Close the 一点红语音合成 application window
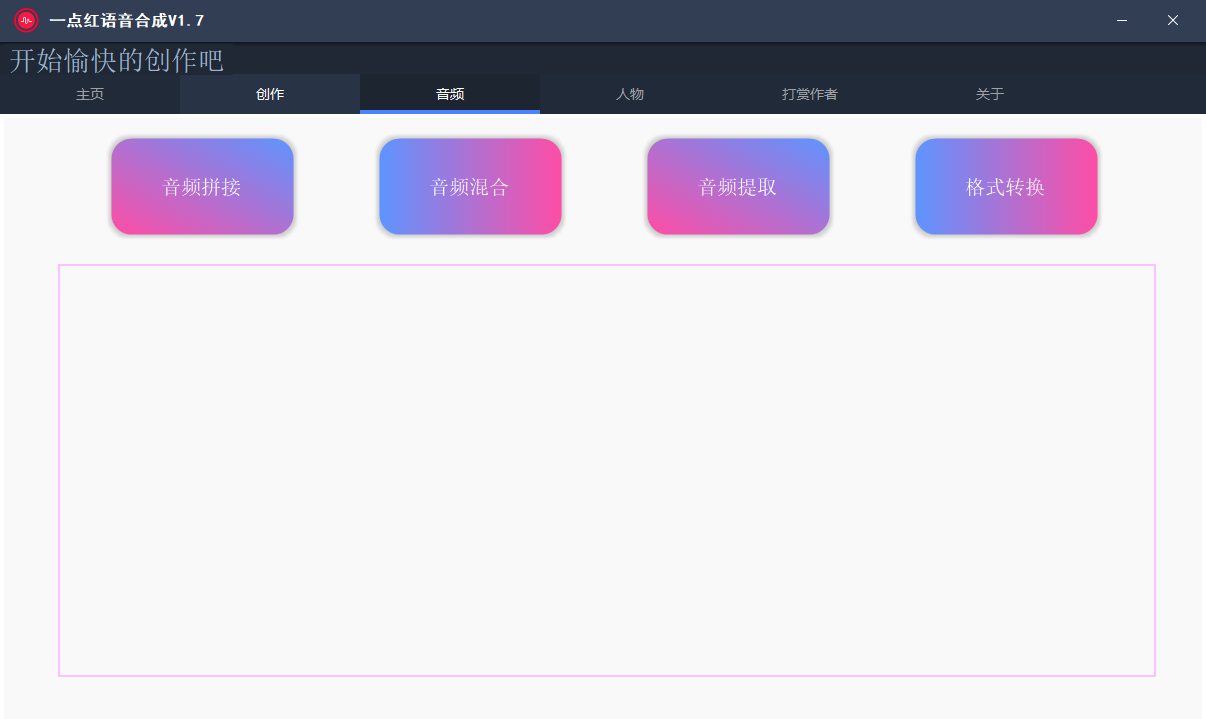 pos(1173,20)
